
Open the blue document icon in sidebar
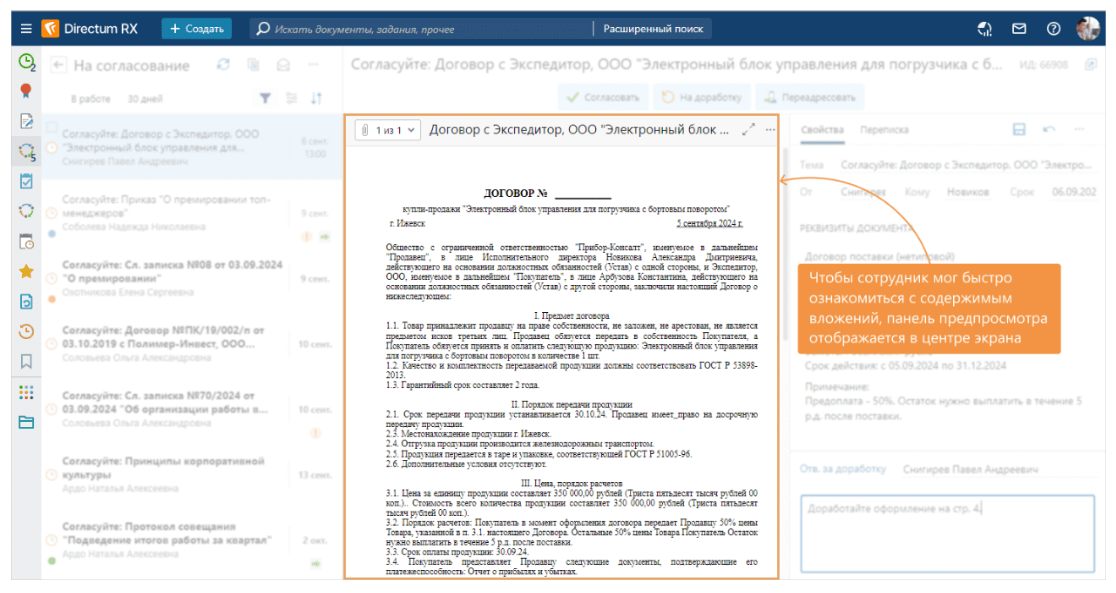(x=26, y=302)
